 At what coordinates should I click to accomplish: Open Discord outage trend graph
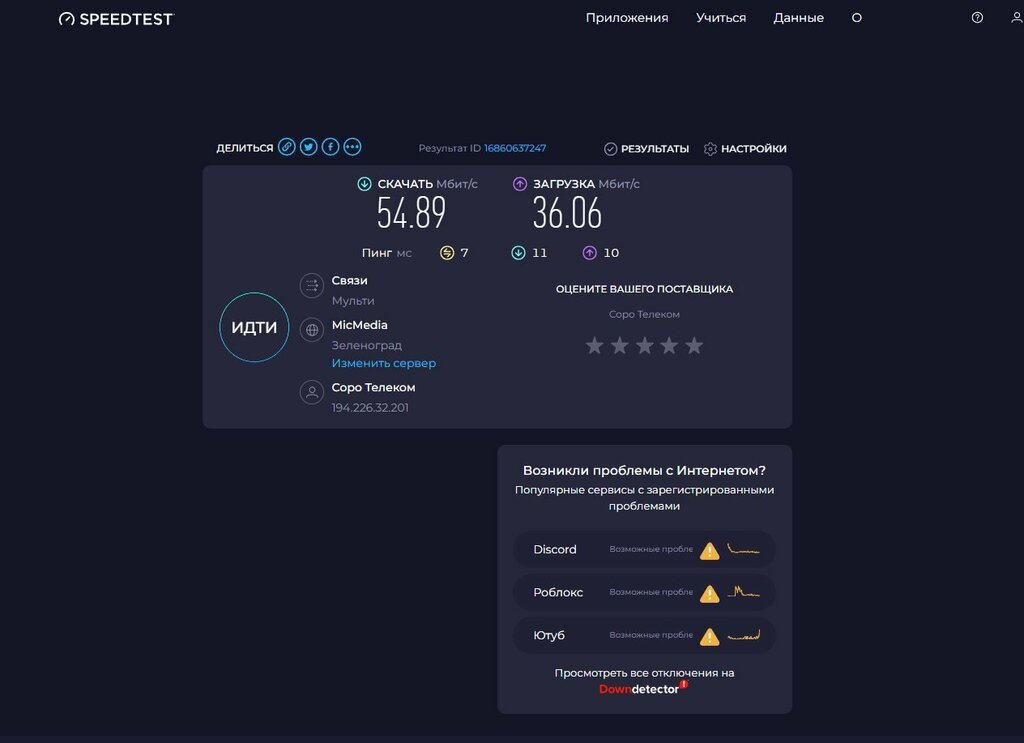(x=744, y=549)
